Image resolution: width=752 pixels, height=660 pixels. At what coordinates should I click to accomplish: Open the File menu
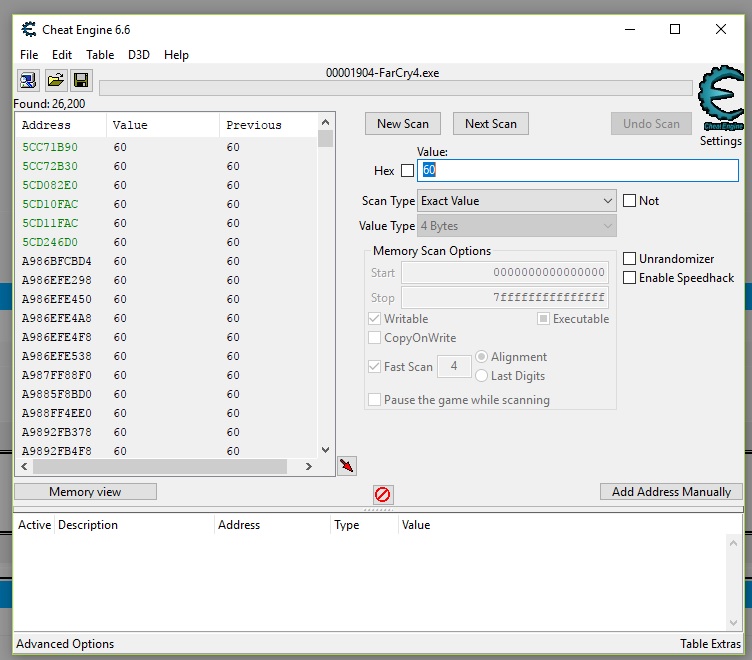29,55
